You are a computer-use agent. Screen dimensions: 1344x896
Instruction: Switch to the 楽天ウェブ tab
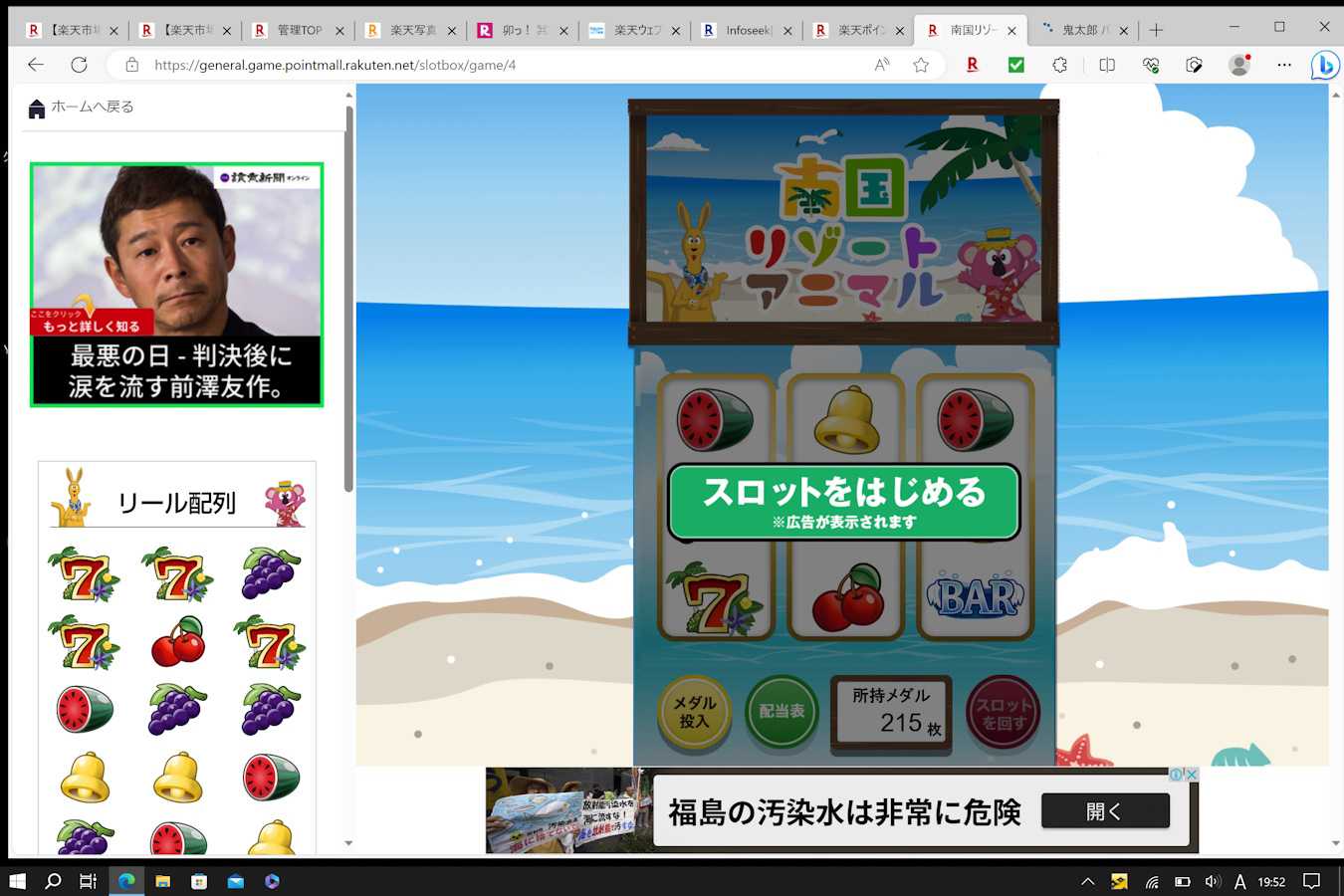coord(635,30)
